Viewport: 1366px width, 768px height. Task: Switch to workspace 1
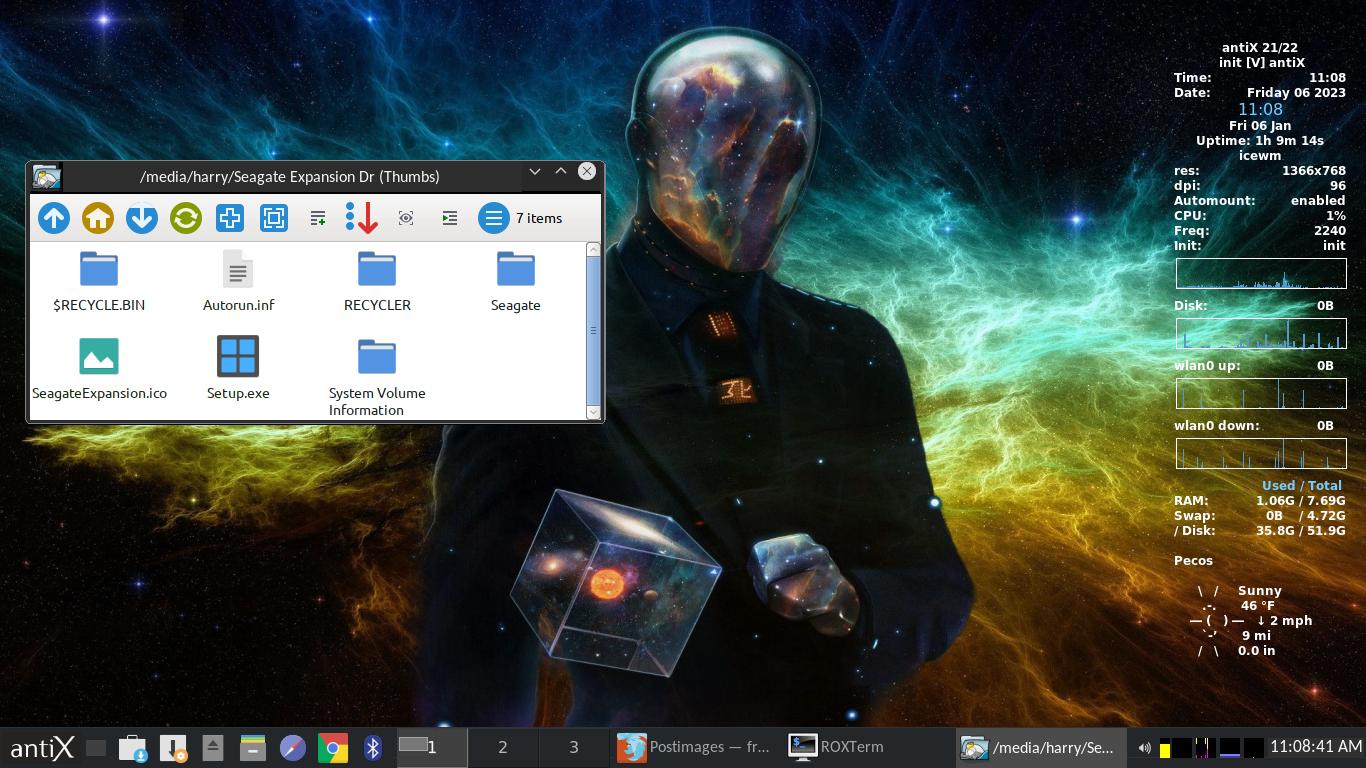pos(432,747)
